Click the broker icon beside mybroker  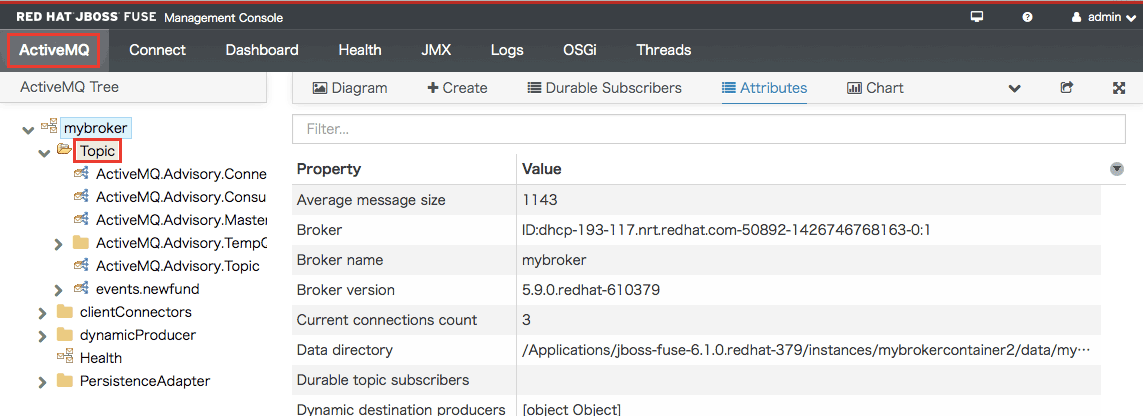(48, 127)
